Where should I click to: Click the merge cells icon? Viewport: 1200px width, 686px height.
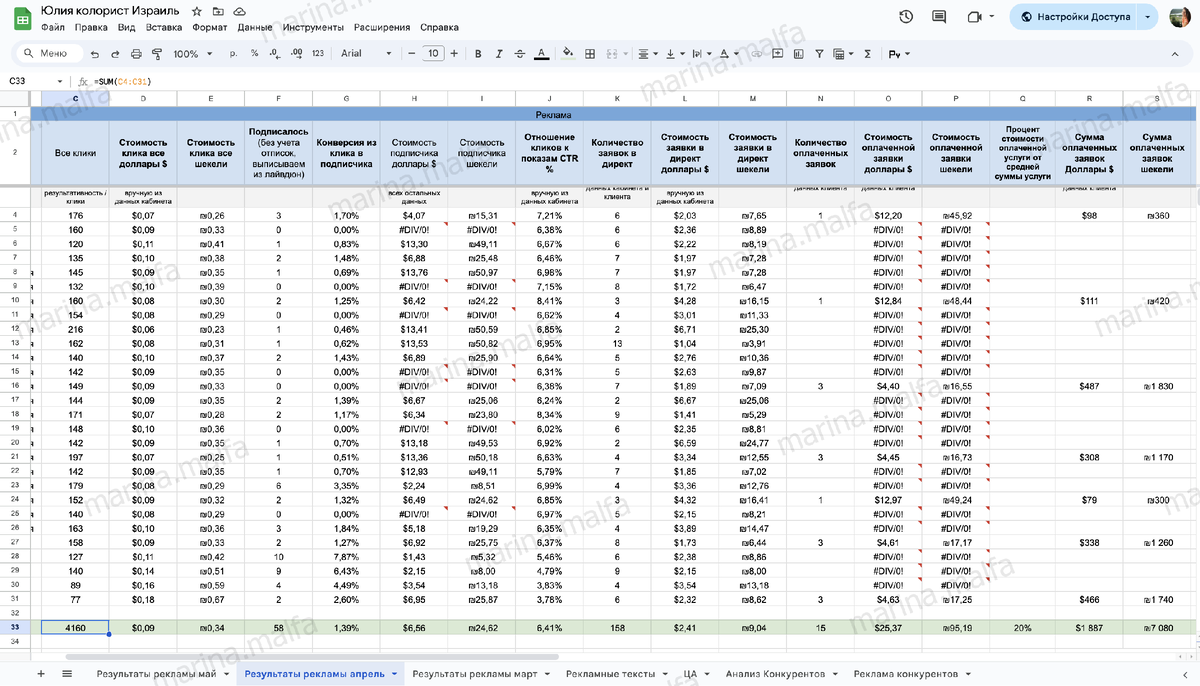point(613,54)
